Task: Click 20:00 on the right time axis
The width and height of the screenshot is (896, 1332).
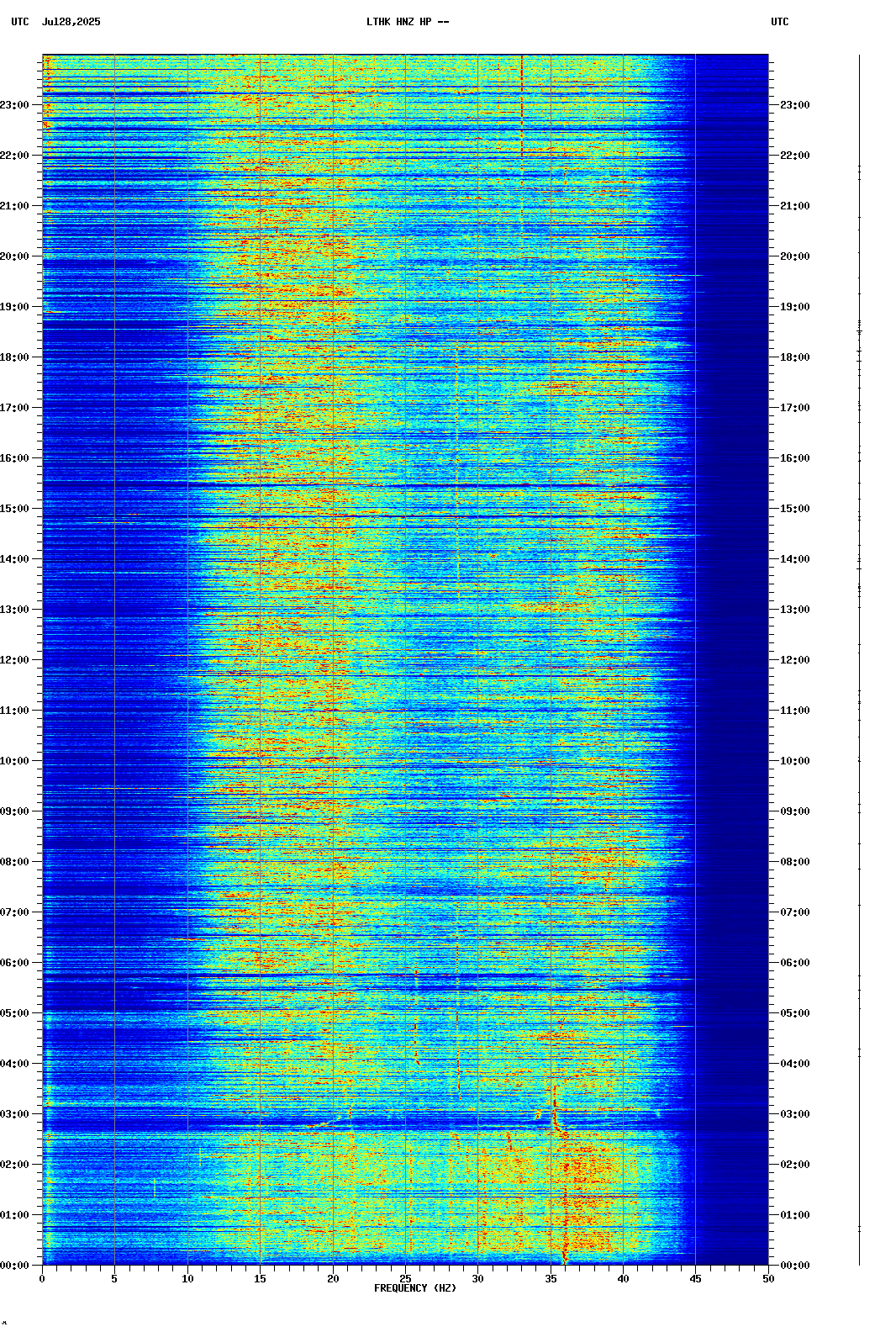Action: click(795, 256)
